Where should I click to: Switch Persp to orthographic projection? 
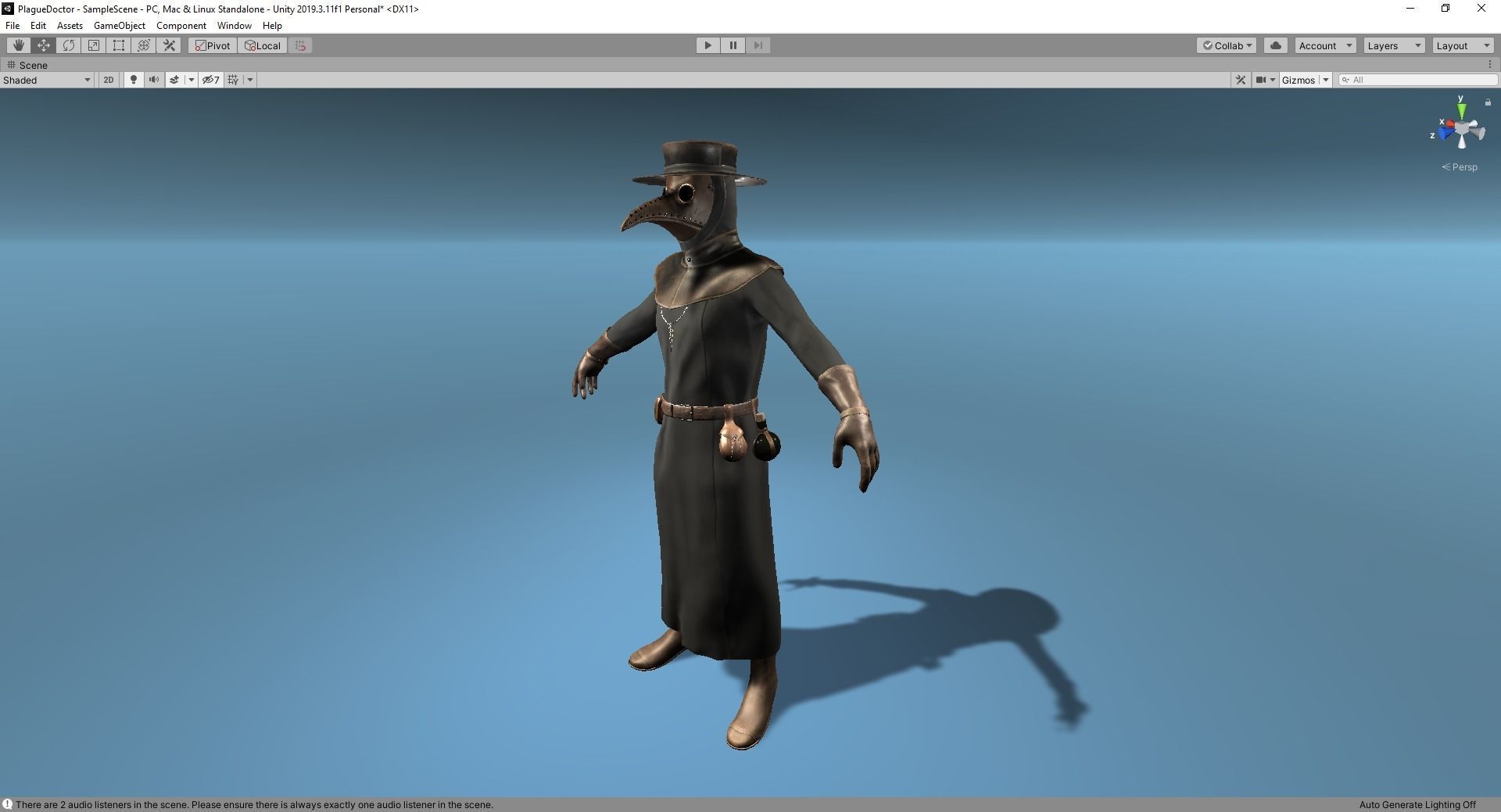(1460, 167)
